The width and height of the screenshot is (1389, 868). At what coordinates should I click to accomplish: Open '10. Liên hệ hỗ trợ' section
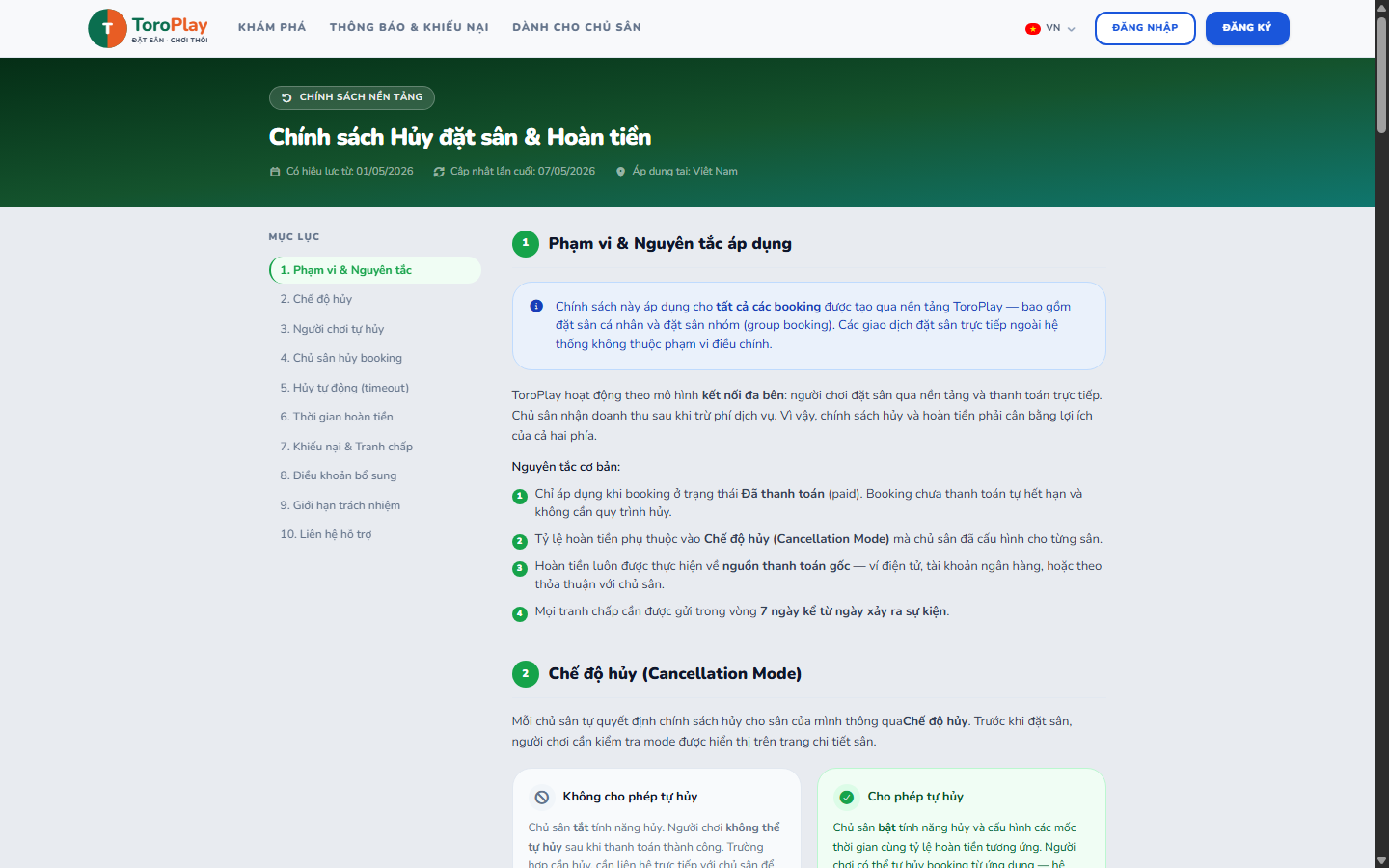click(375, 534)
